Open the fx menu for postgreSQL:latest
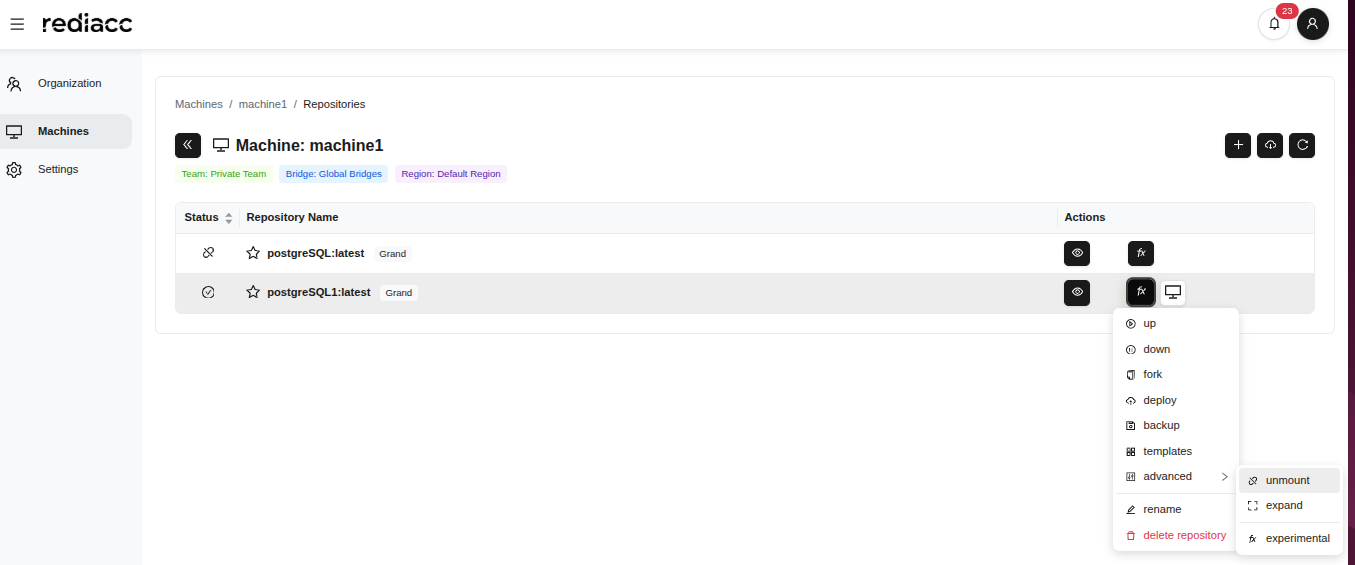This screenshot has width=1355, height=565. [1140, 253]
